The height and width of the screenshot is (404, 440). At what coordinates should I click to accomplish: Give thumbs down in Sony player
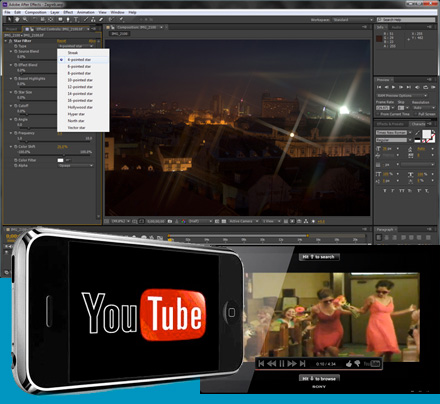357,364
